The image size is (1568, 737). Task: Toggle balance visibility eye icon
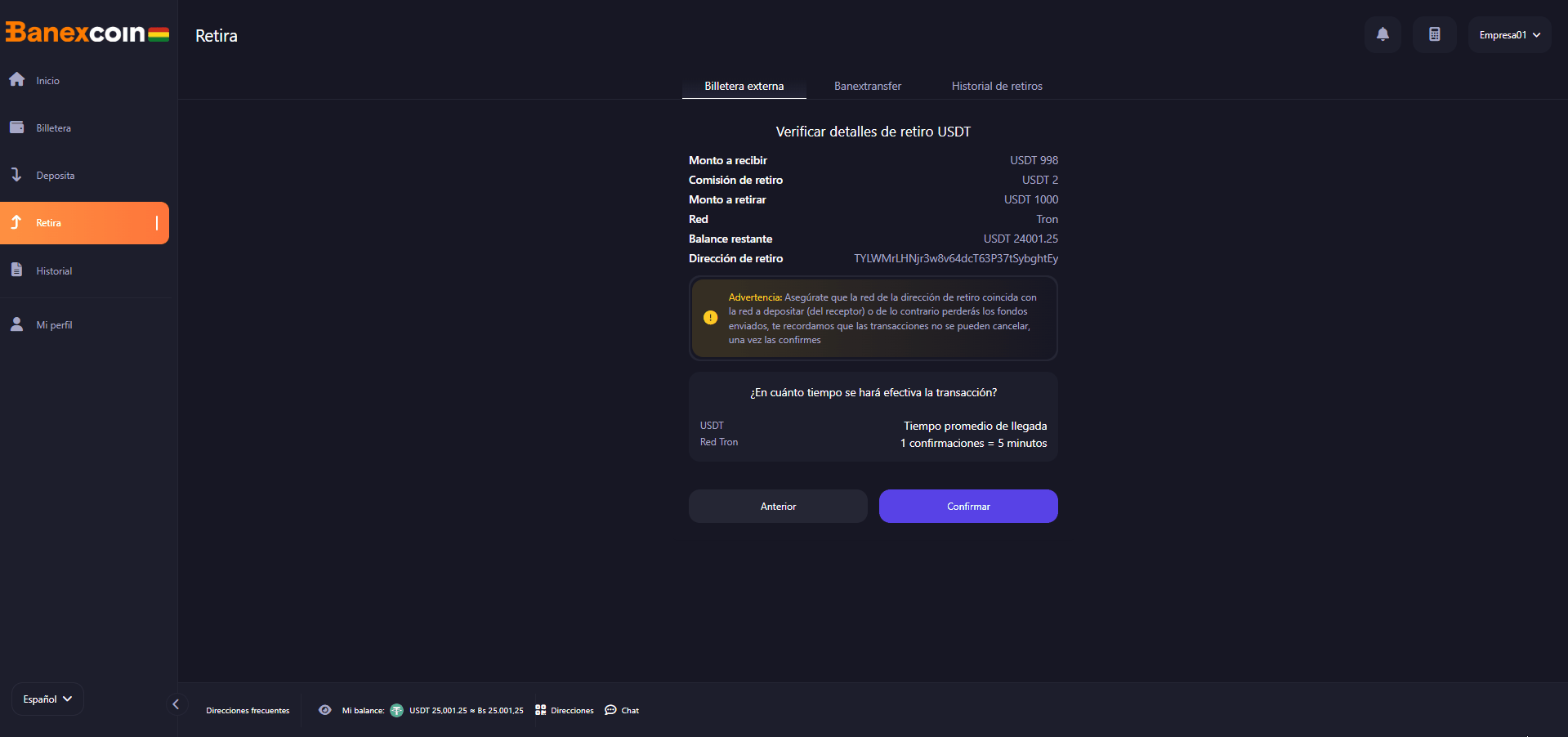(324, 710)
